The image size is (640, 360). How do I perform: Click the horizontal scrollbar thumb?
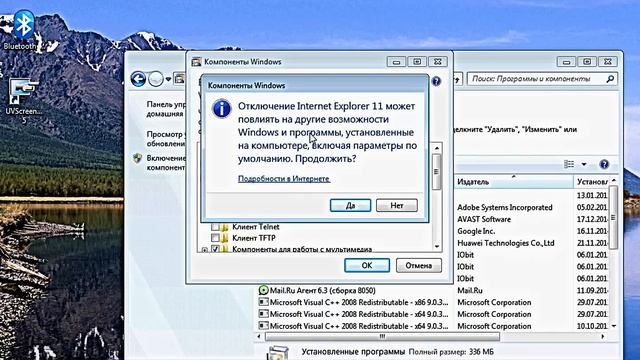(382, 336)
